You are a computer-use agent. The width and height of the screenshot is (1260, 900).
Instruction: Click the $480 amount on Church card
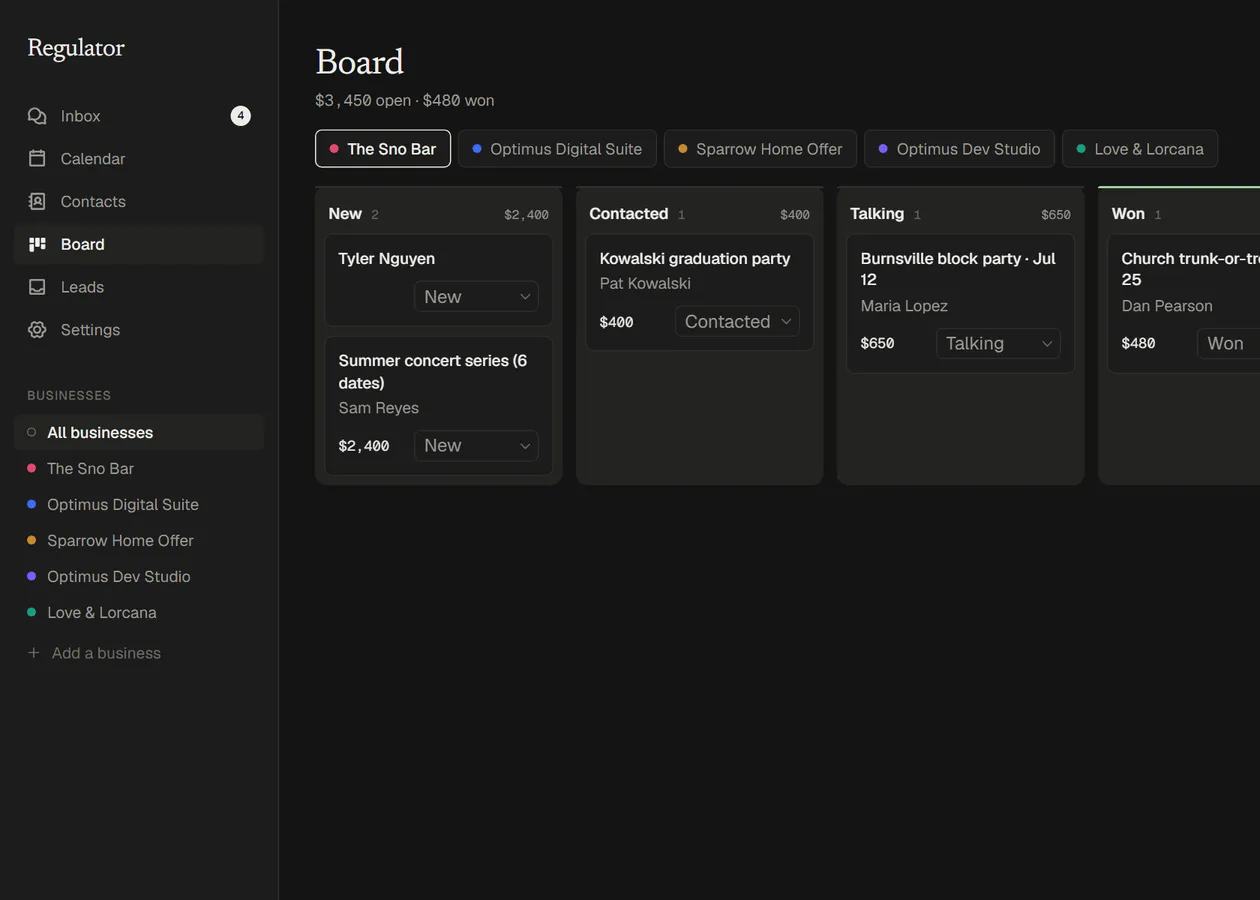coord(1139,344)
